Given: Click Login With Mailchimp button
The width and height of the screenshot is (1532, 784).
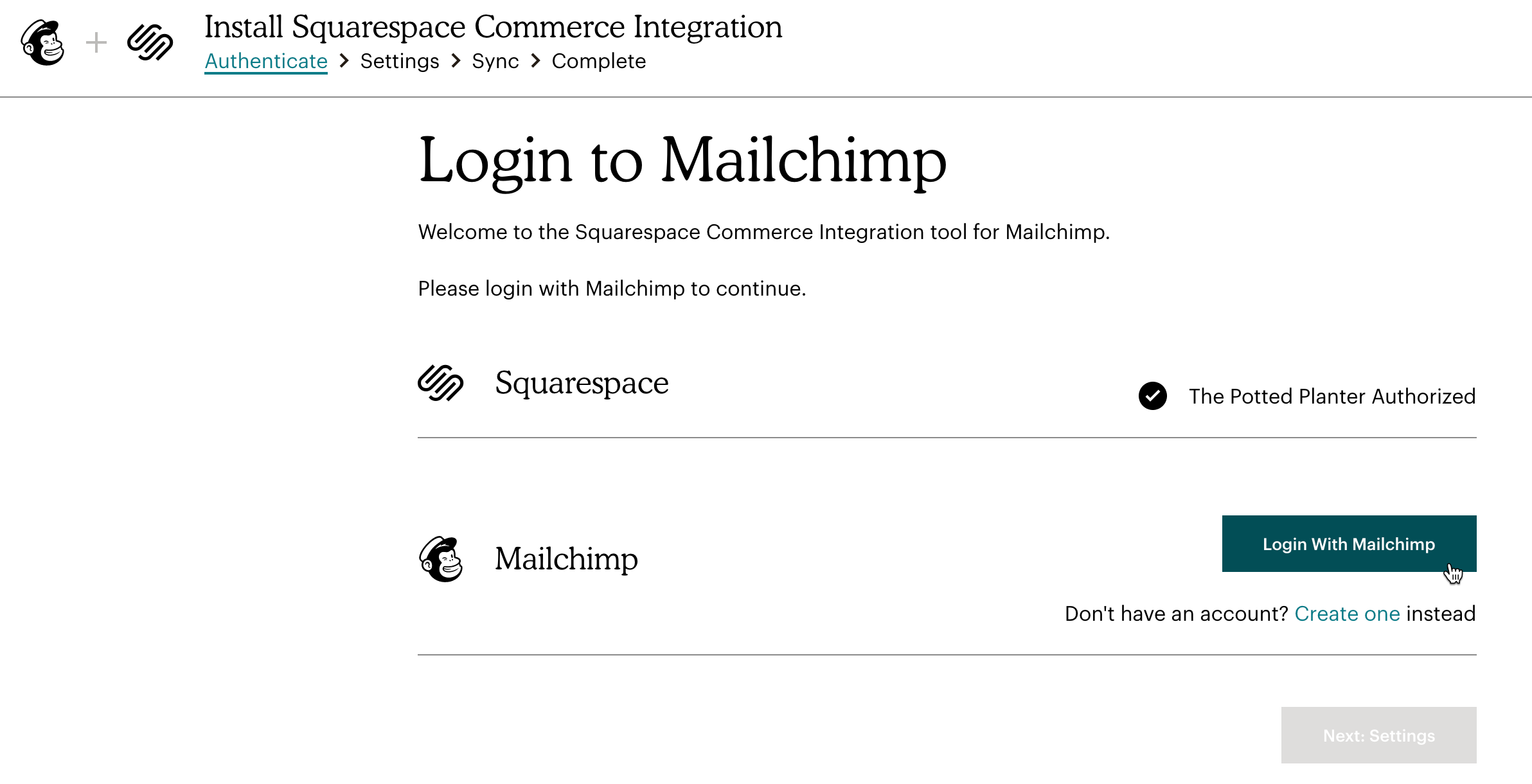Looking at the screenshot, I should 1348,543.
